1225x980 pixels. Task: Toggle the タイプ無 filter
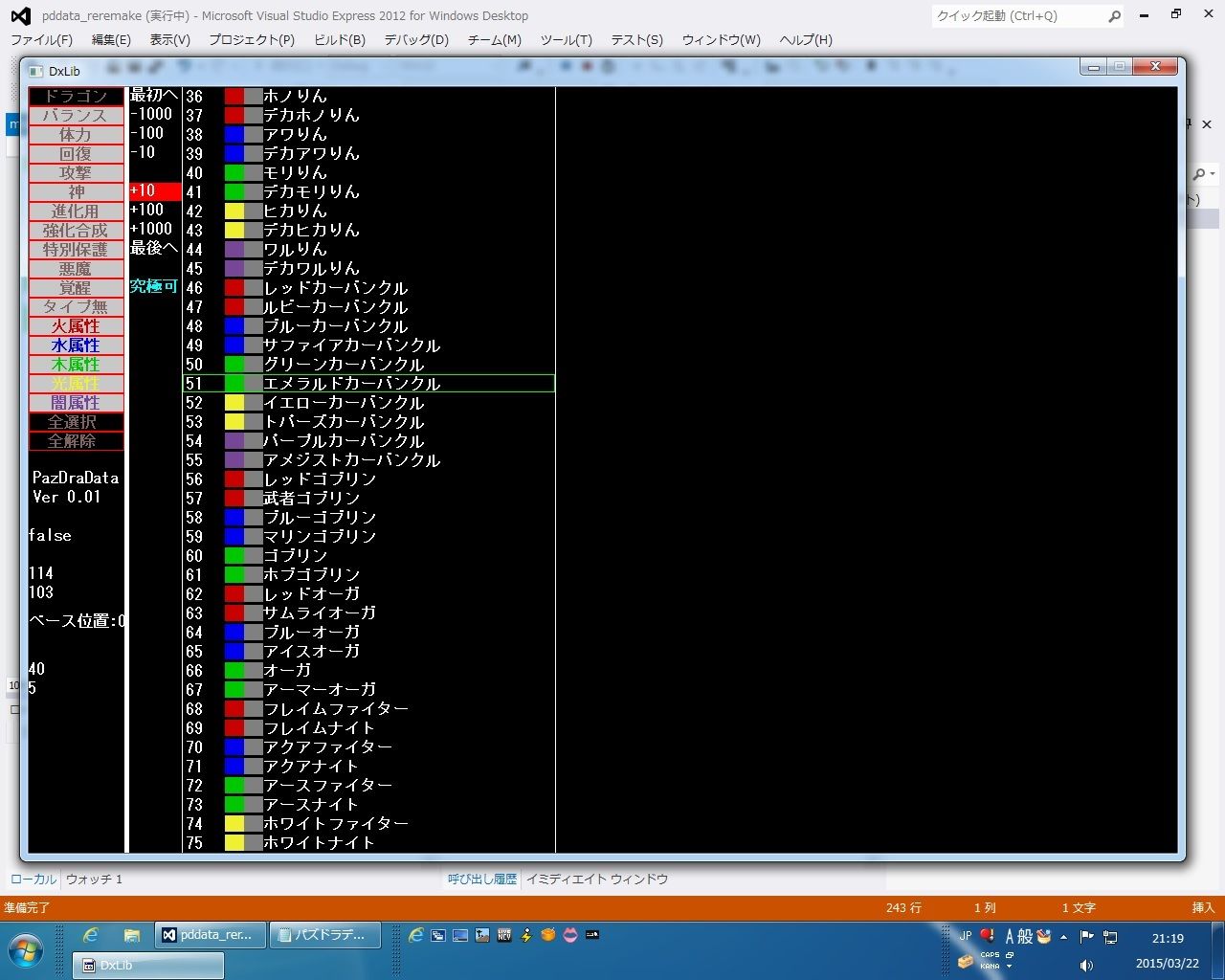76,307
